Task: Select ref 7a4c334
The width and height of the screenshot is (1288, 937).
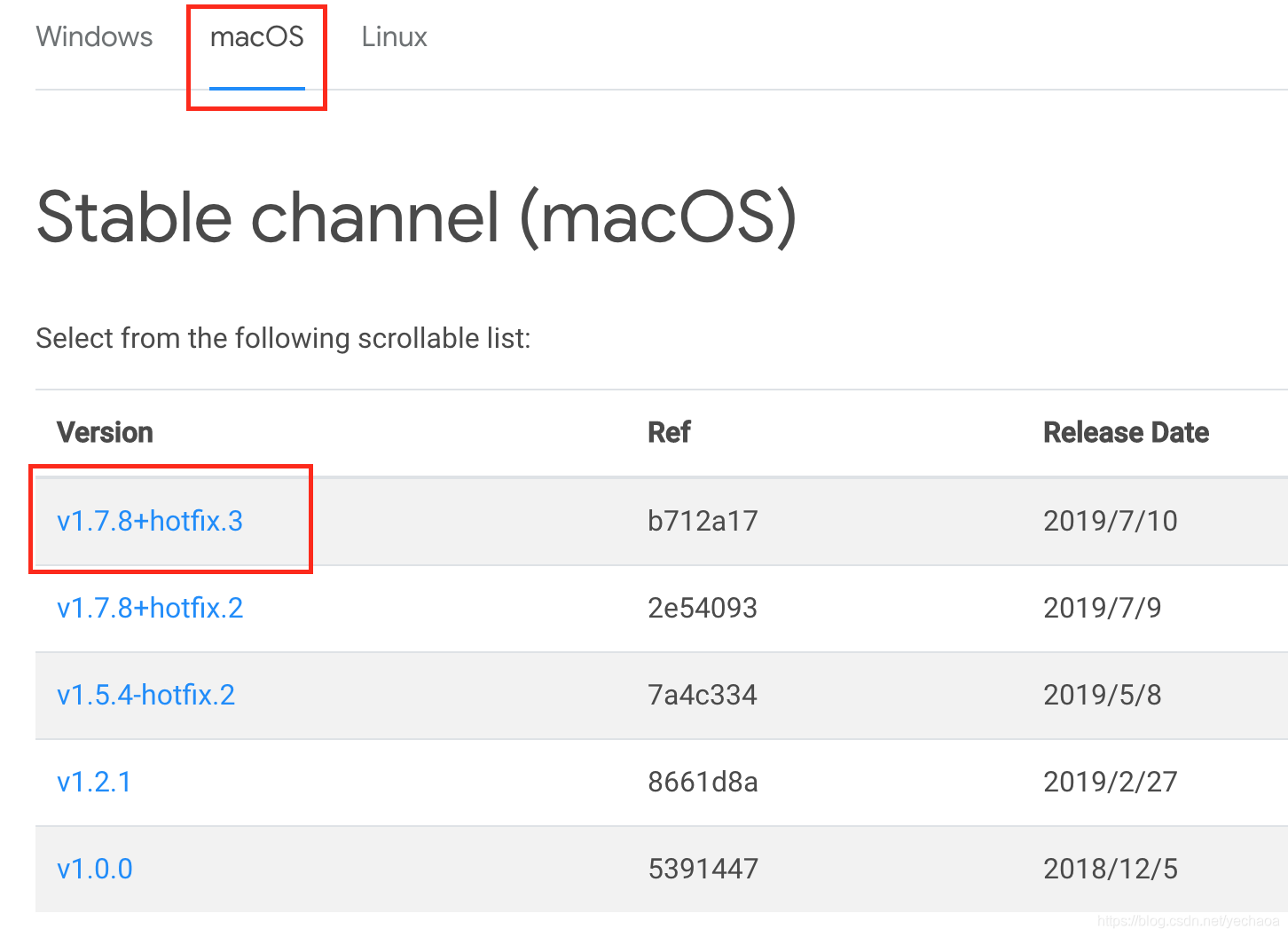Action: click(x=703, y=695)
